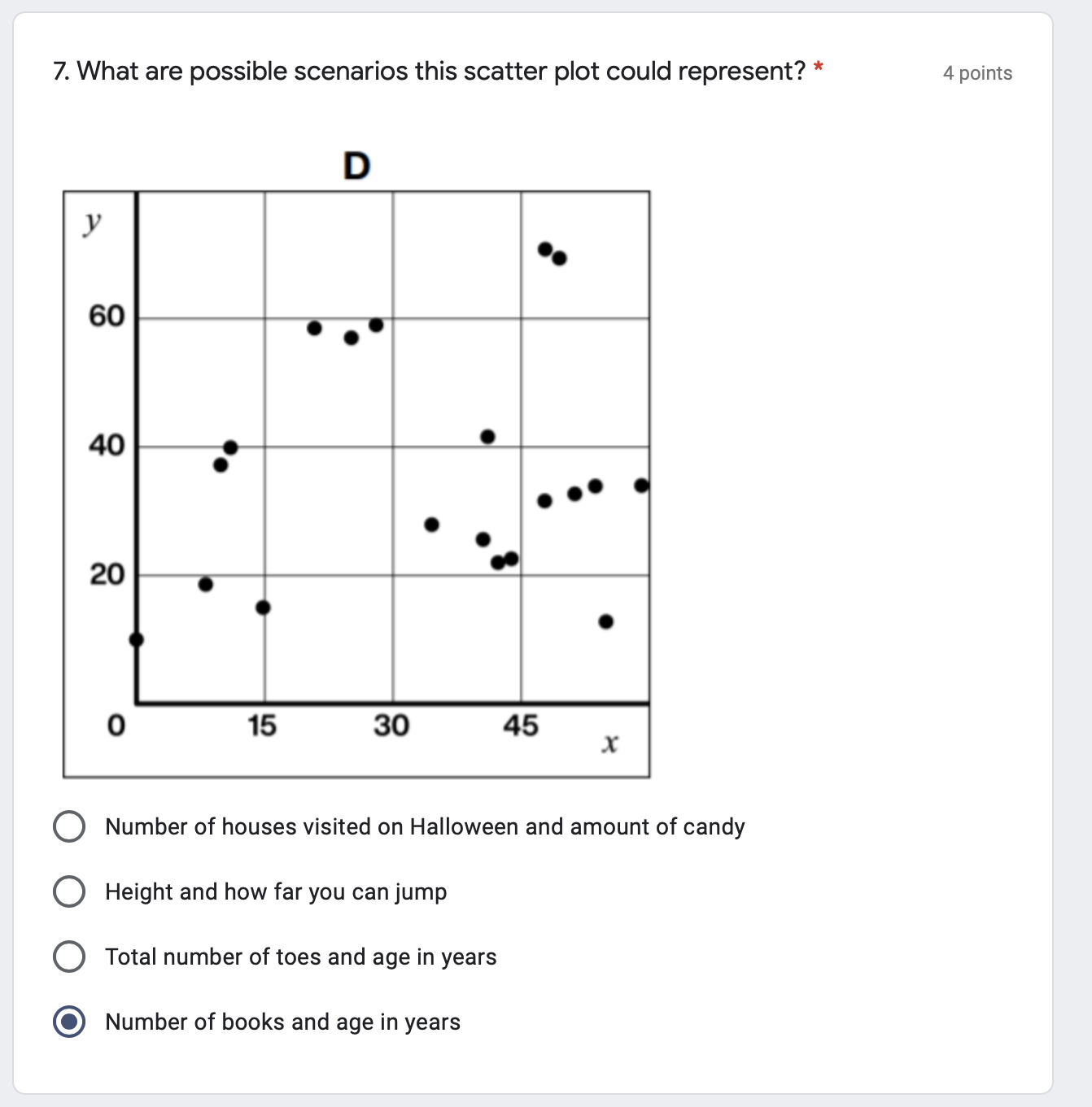Click the 20 marking on the y-axis

[x=107, y=574]
